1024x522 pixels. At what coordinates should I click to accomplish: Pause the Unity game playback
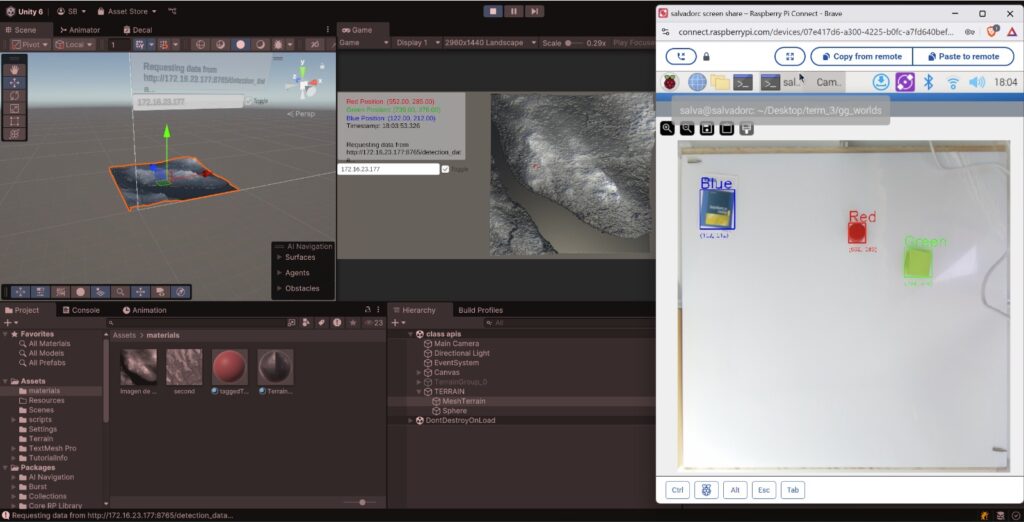pos(513,11)
